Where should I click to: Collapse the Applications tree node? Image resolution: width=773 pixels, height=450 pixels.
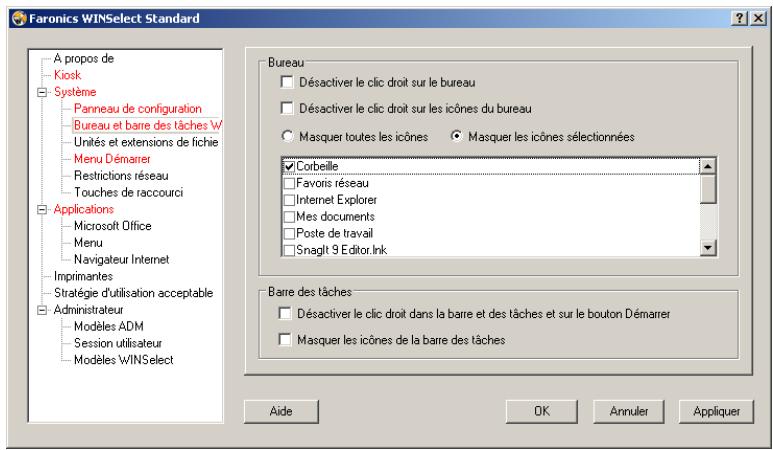(42, 209)
